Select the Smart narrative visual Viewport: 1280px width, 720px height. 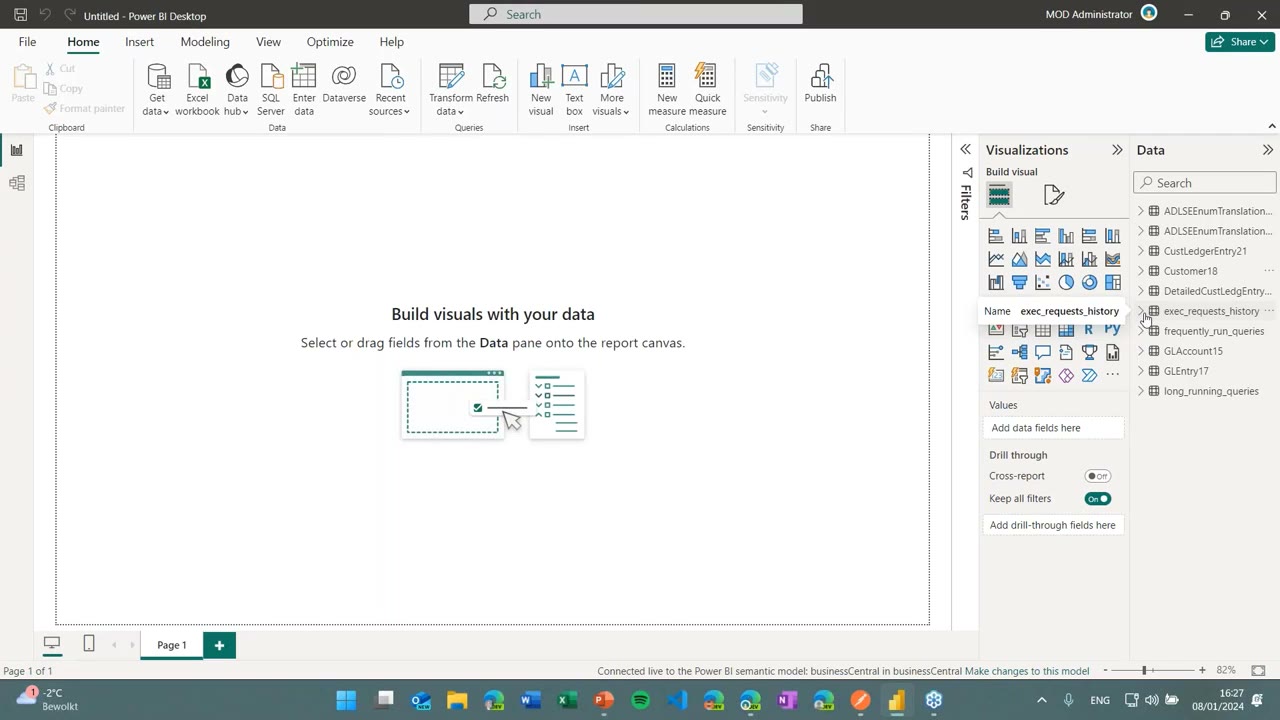pyautogui.click(x=1066, y=352)
